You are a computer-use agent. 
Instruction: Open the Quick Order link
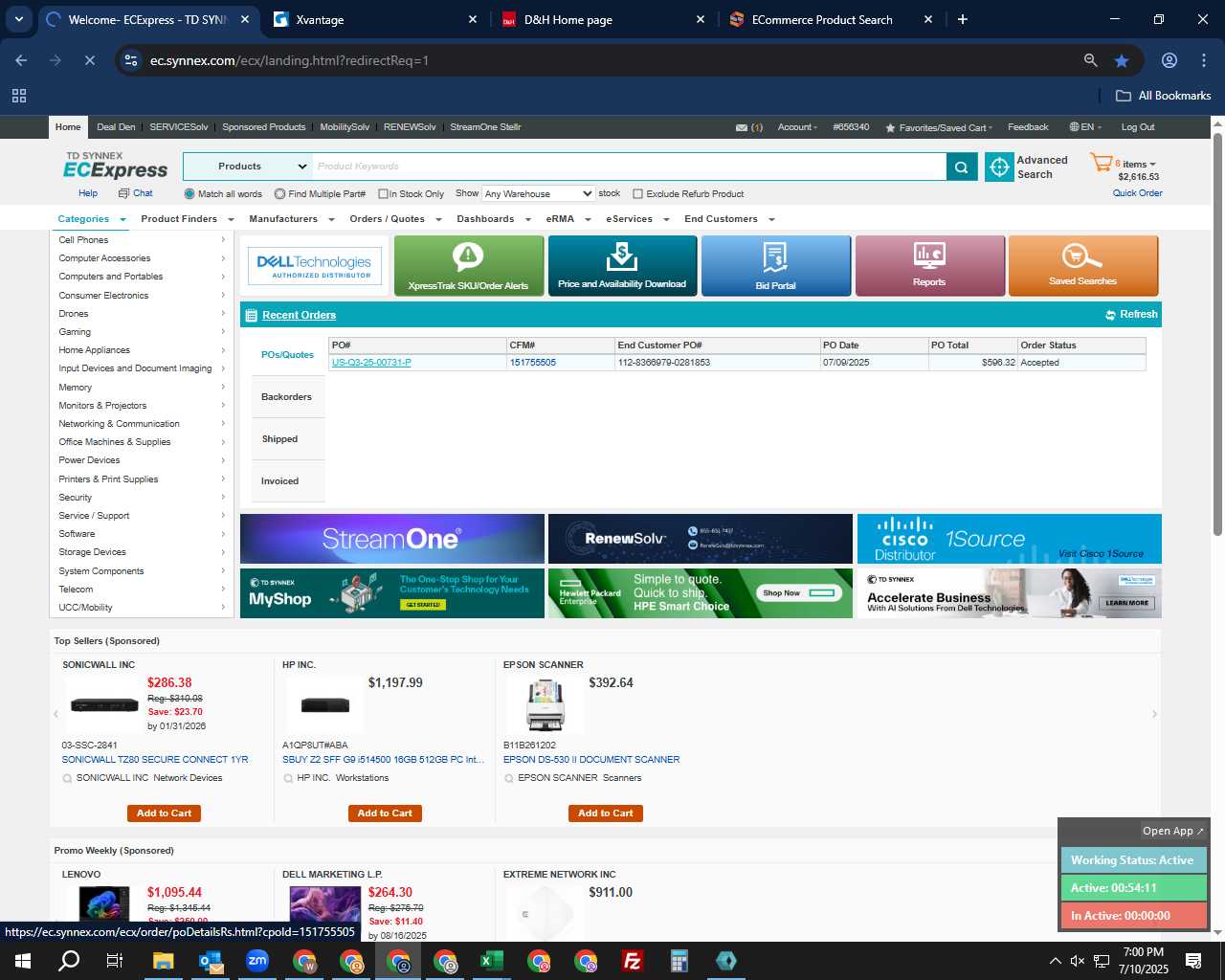(1138, 193)
